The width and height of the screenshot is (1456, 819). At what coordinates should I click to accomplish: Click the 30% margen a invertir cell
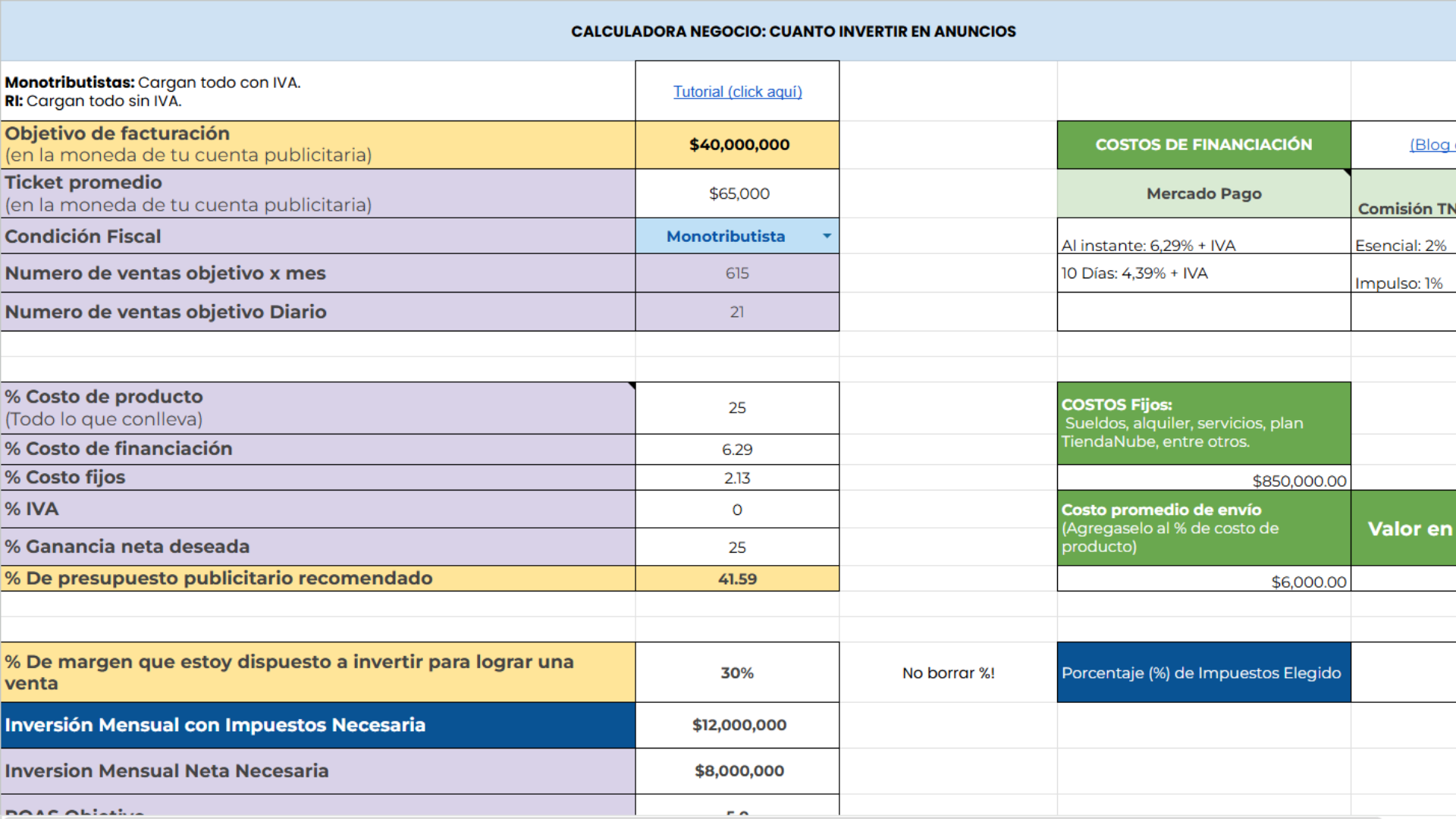[736, 673]
